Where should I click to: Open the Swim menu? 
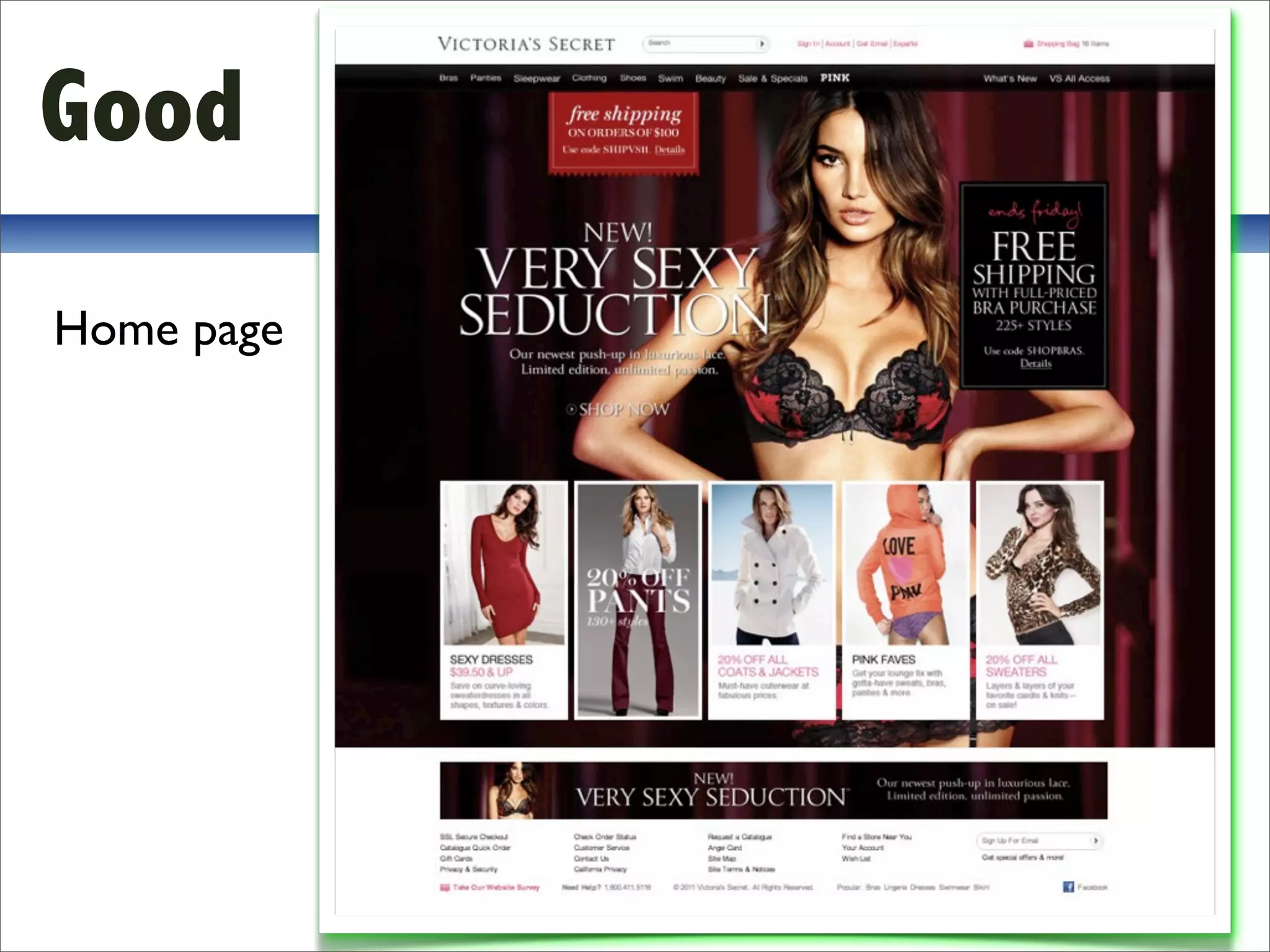pos(670,79)
